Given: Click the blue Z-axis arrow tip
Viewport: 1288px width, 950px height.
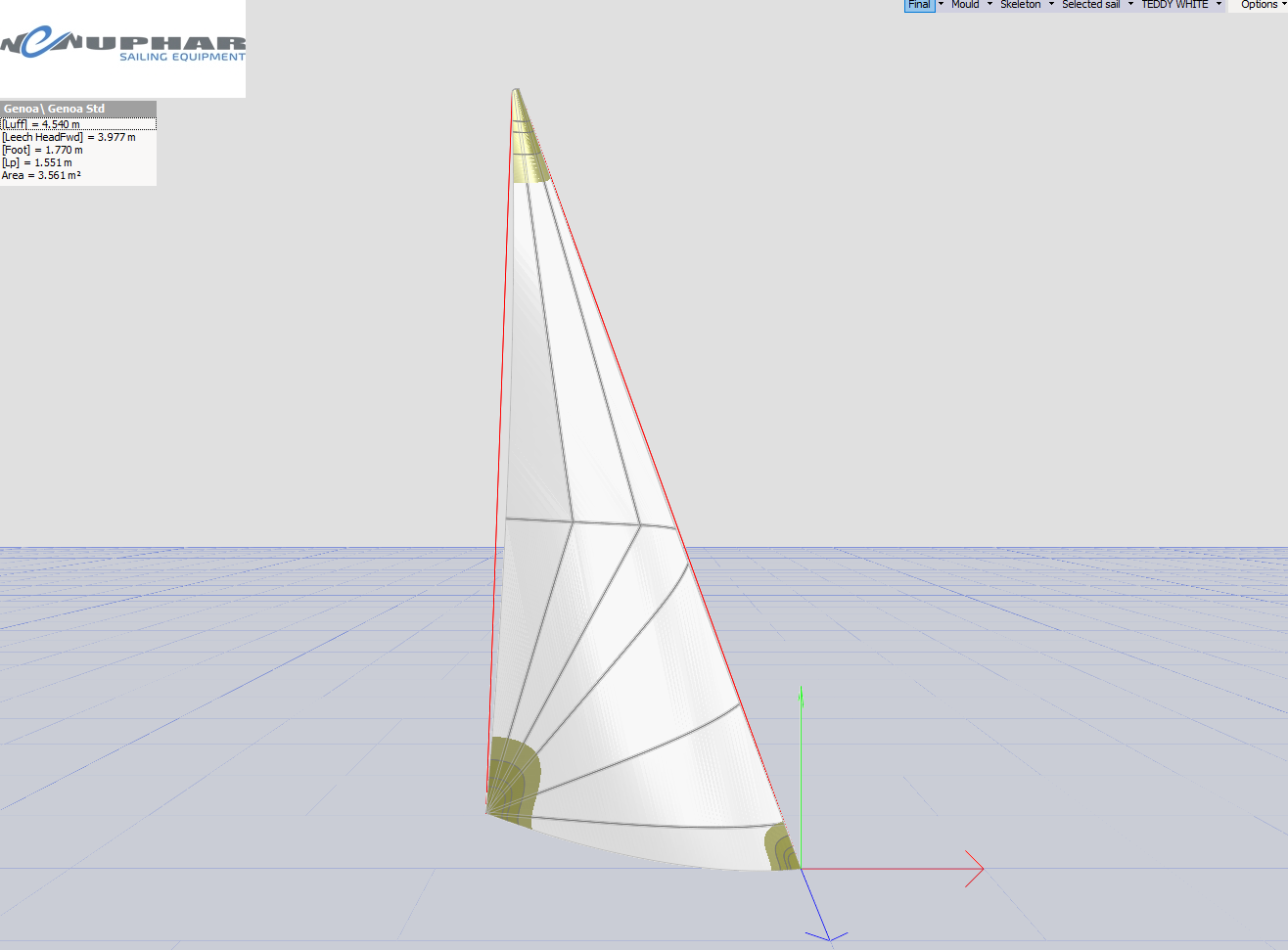Looking at the screenshot, I should coord(828,938).
